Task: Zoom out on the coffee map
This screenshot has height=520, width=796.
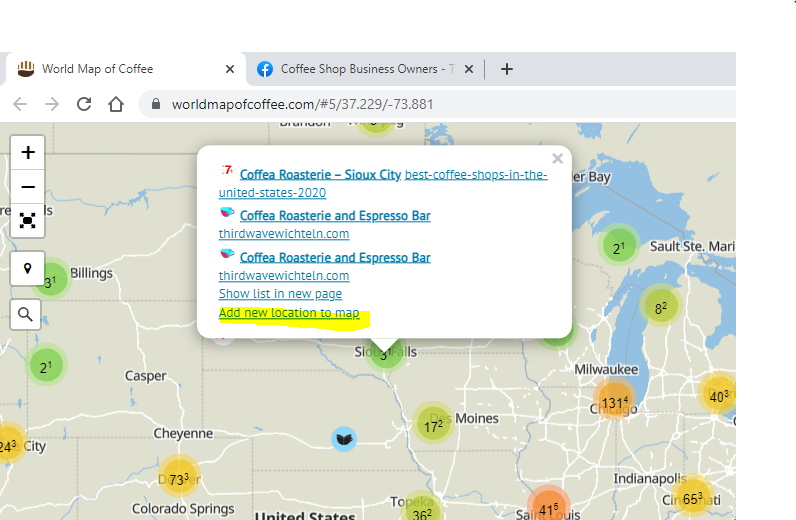Action: click(28, 187)
